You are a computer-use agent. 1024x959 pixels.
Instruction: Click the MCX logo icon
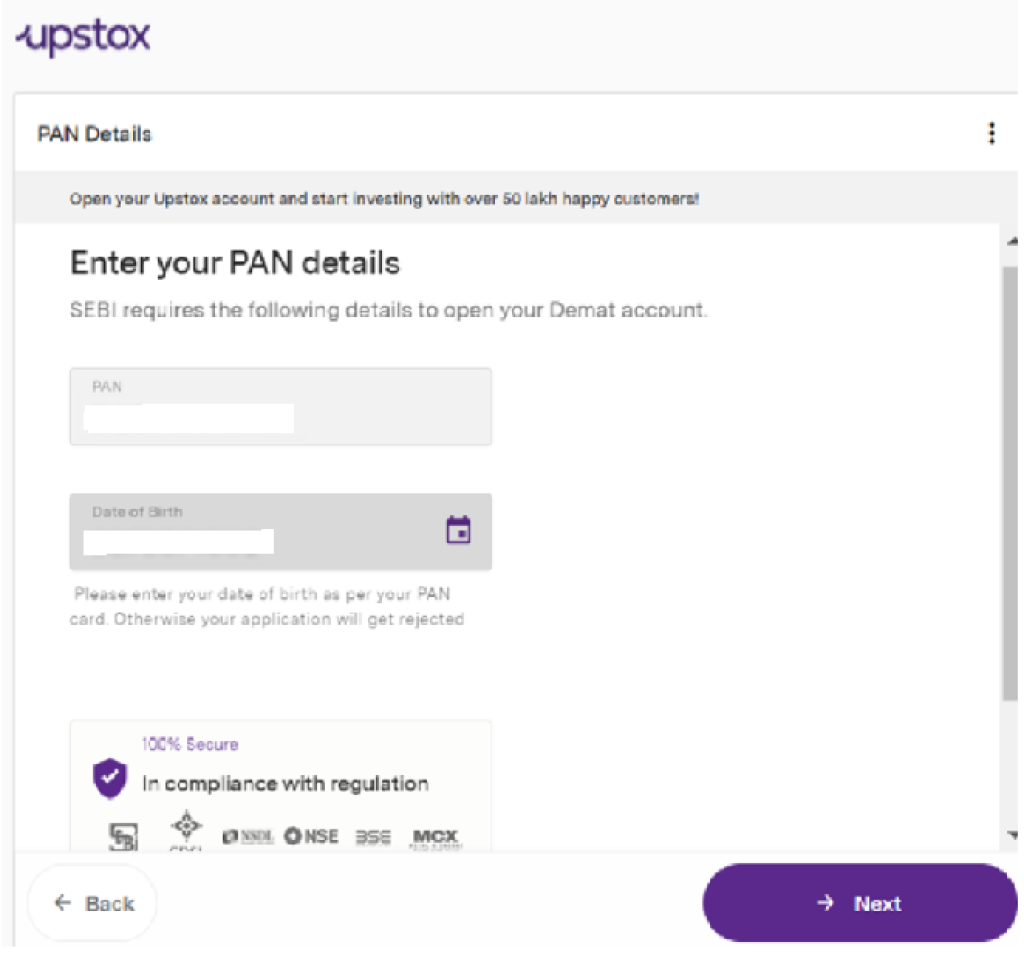[x=436, y=837]
